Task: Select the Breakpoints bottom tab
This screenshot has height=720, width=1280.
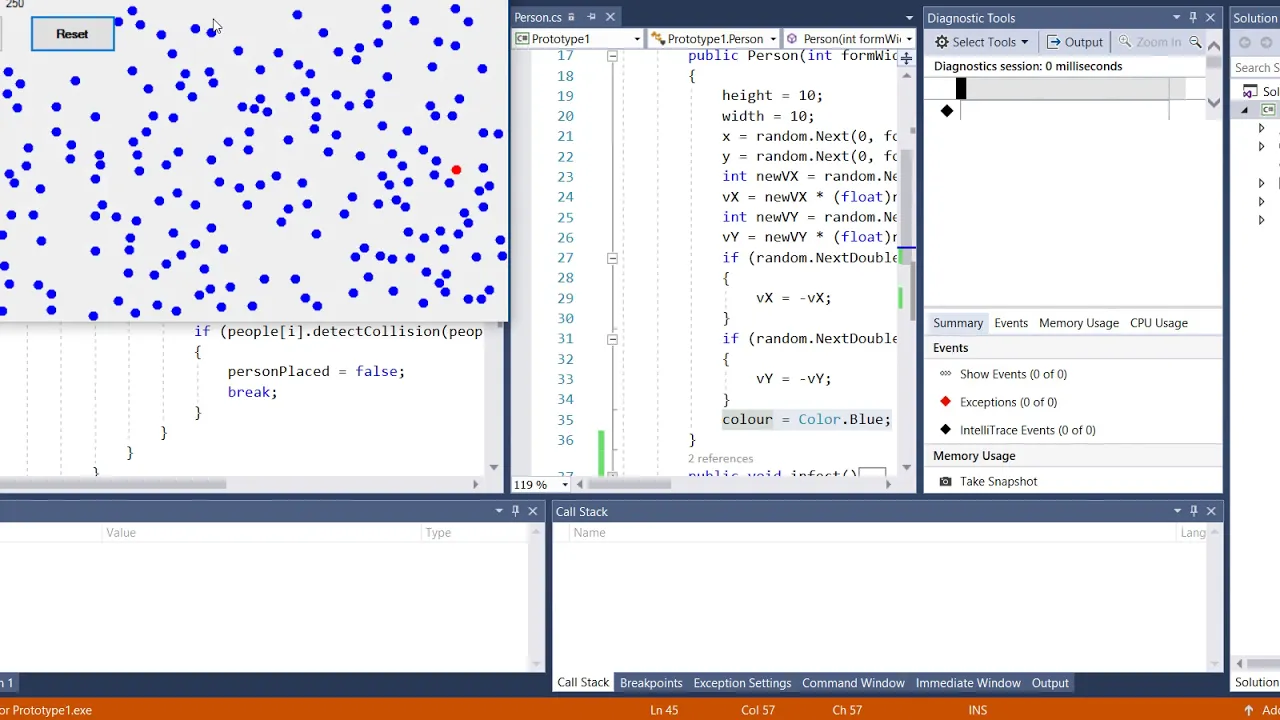Action: point(651,683)
